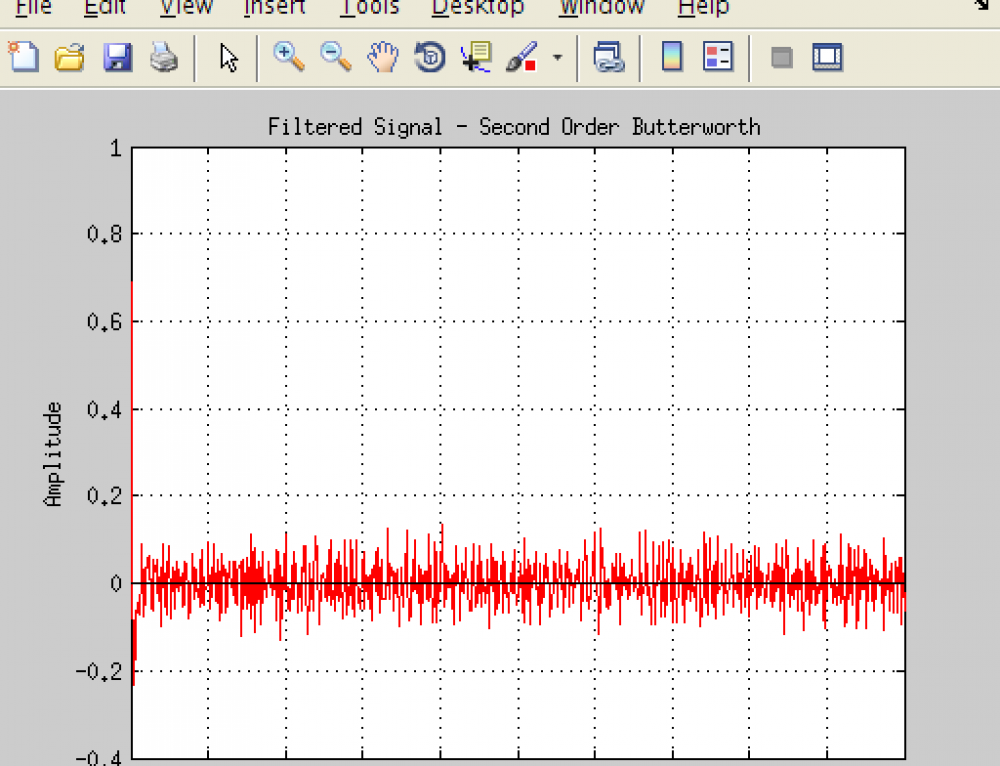The width and height of the screenshot is (1000, 766).
Task: Select the Brush/Select Data tool
Action: point(522,57)
